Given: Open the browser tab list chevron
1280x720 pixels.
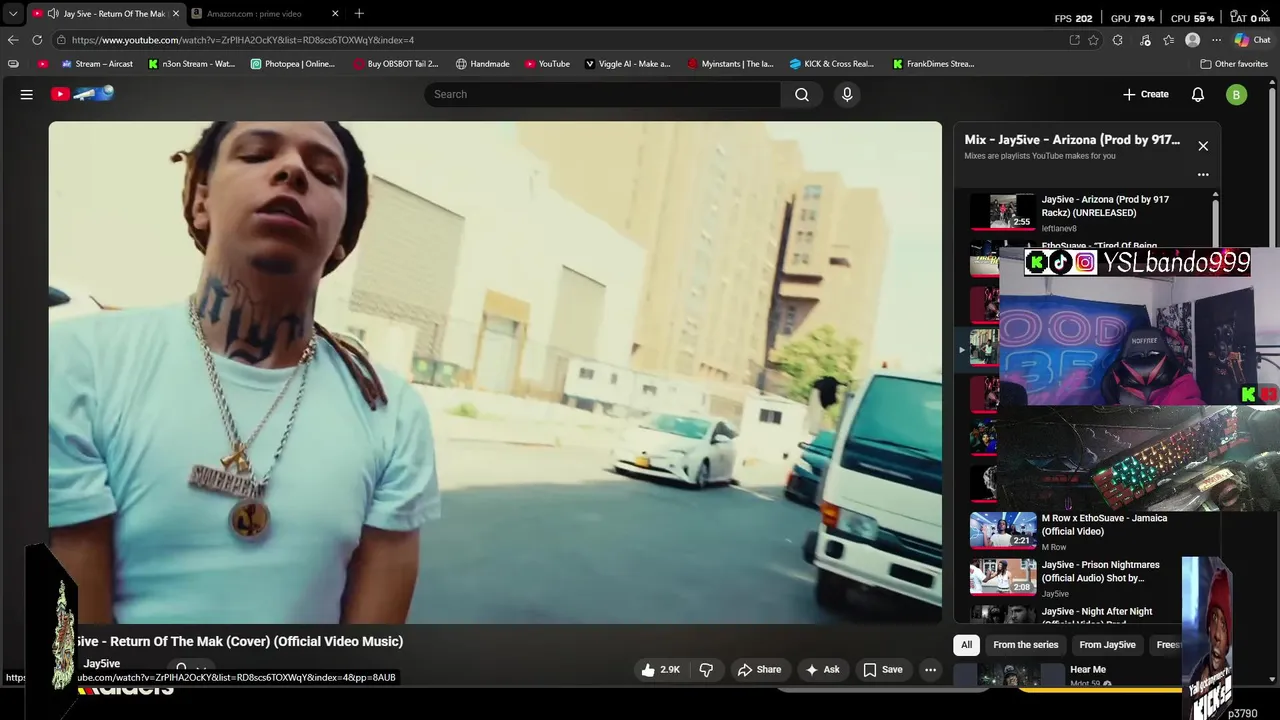Looking at the screenshot, I should [13, 14].
